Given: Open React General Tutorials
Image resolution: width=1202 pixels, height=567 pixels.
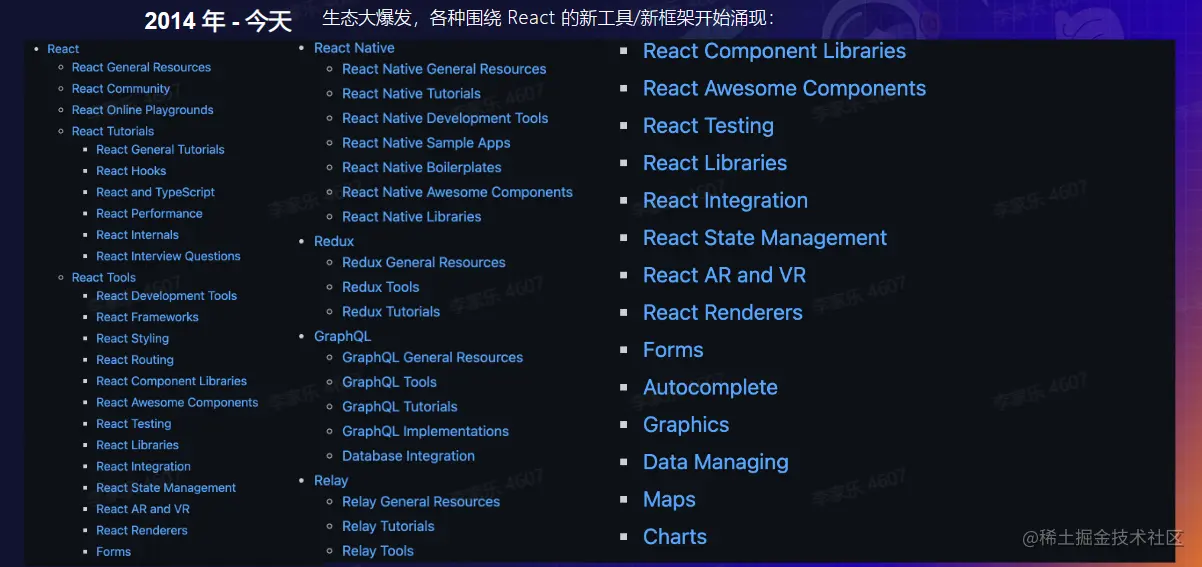Looking at the screenshot, I should [x=160, y=149].
